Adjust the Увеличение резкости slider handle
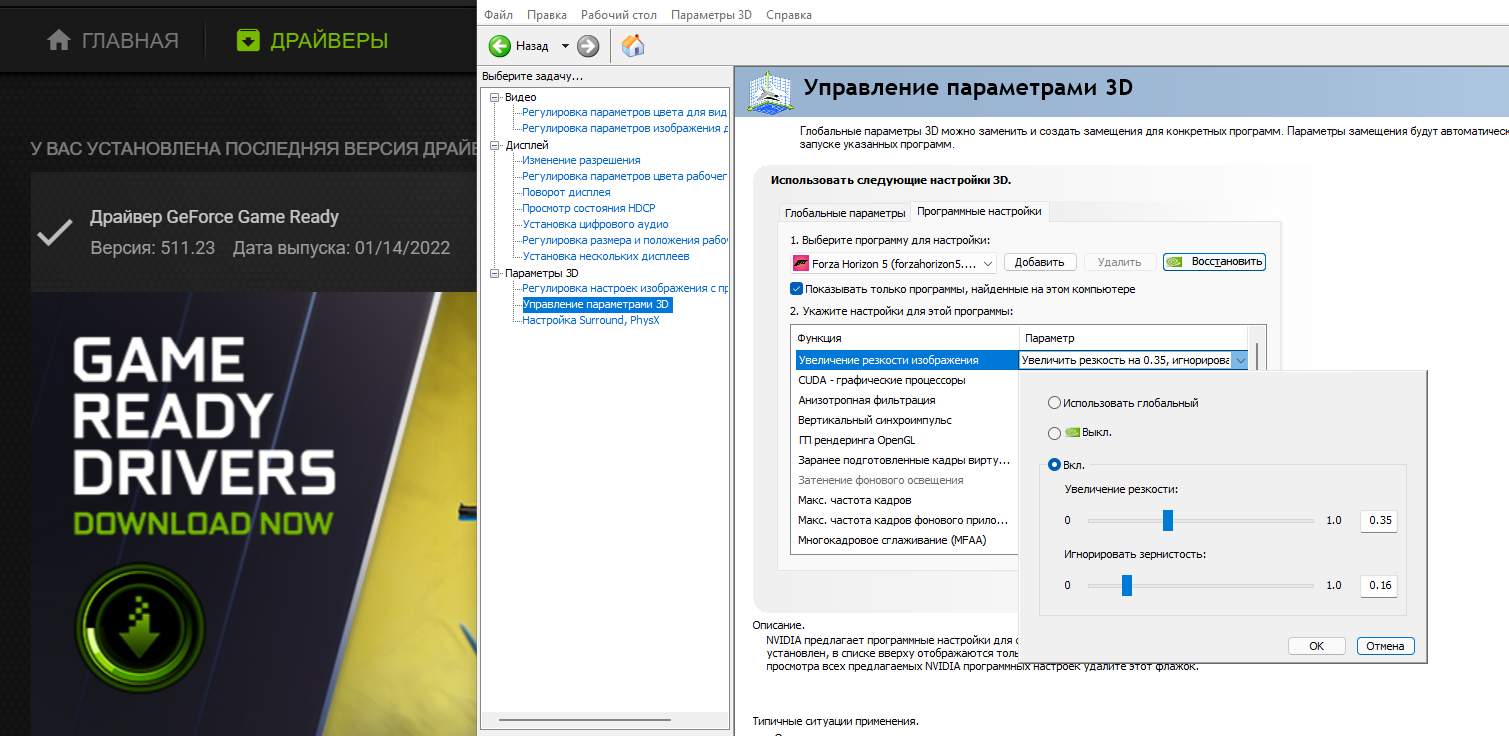The height and width of the screenshot is (736, 1509). (x=1167, y=520)
